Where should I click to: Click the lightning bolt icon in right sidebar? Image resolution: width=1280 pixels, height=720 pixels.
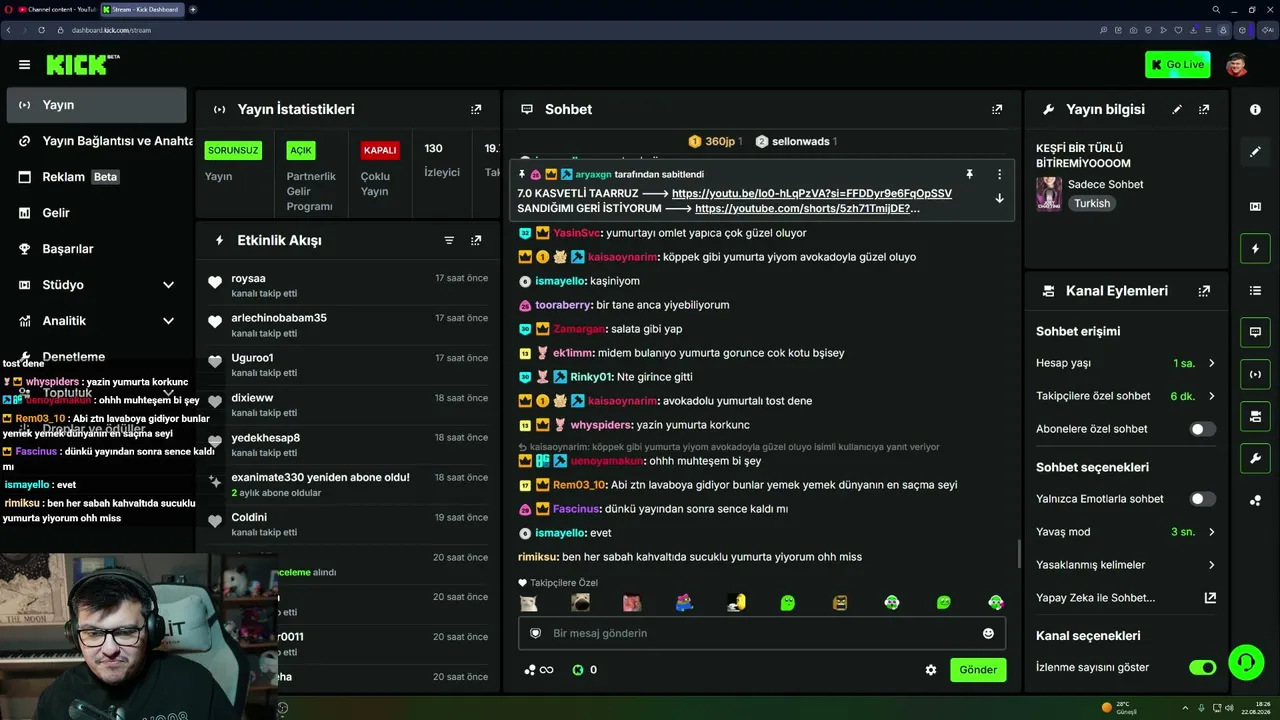click(x=1255, y=248)
